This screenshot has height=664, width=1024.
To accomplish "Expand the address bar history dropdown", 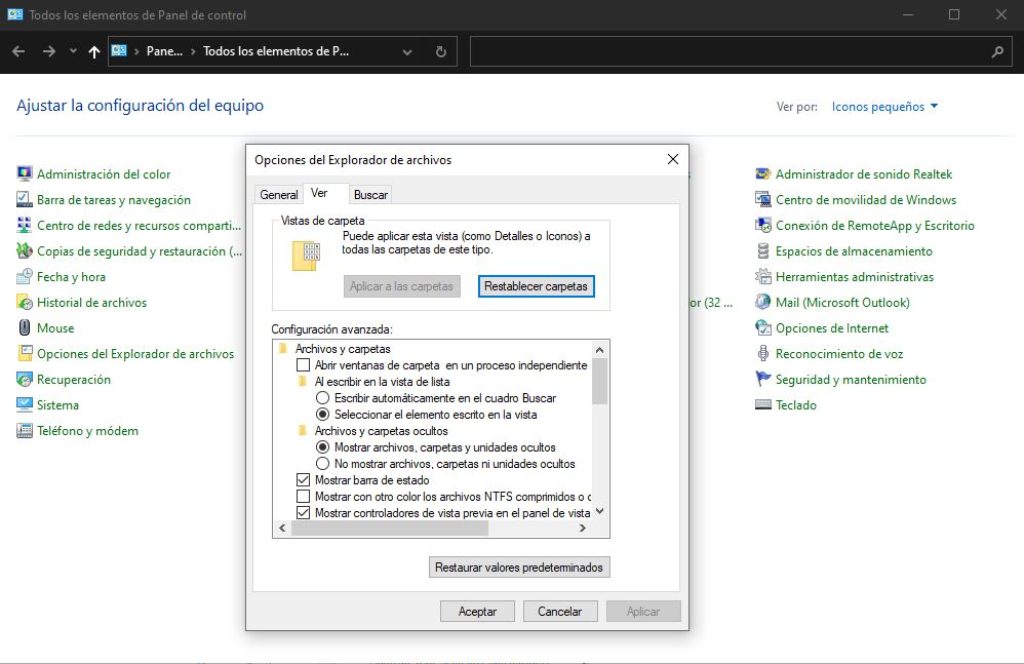I will [x=408, y=52].
